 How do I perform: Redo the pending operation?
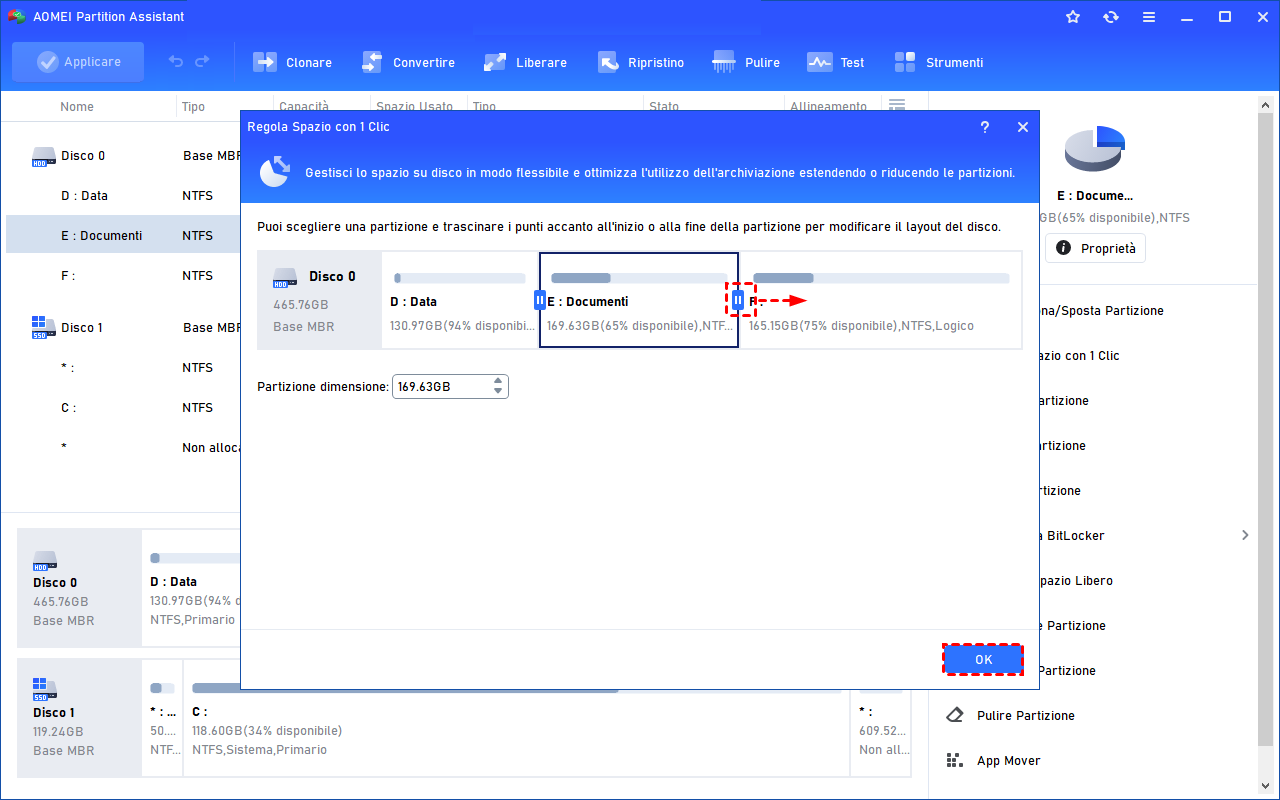tap(203, 62)
